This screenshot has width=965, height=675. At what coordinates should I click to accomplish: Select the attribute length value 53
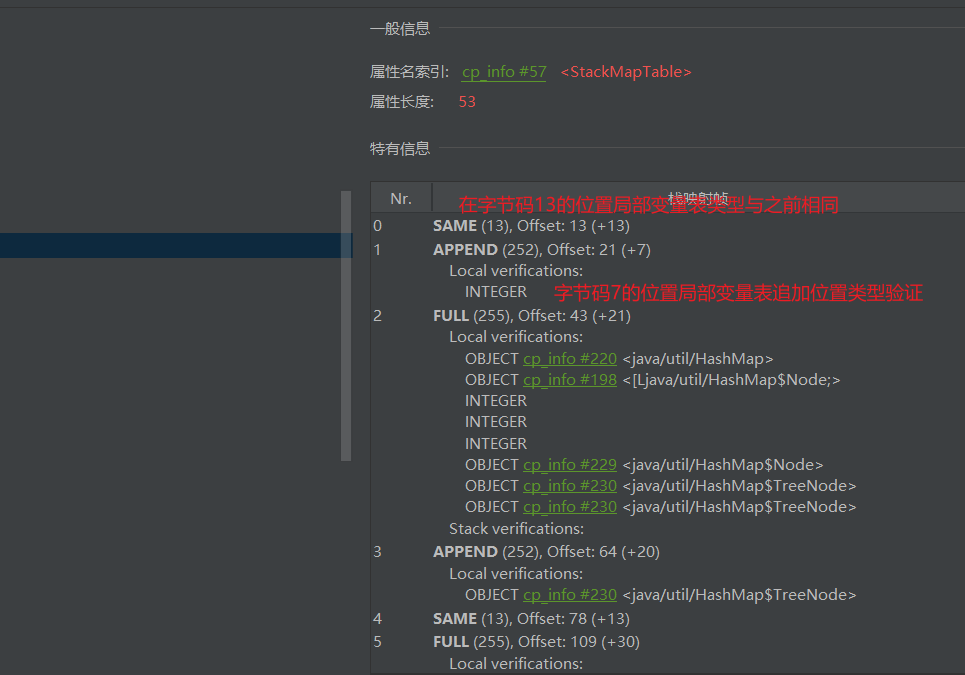[466, 101]
